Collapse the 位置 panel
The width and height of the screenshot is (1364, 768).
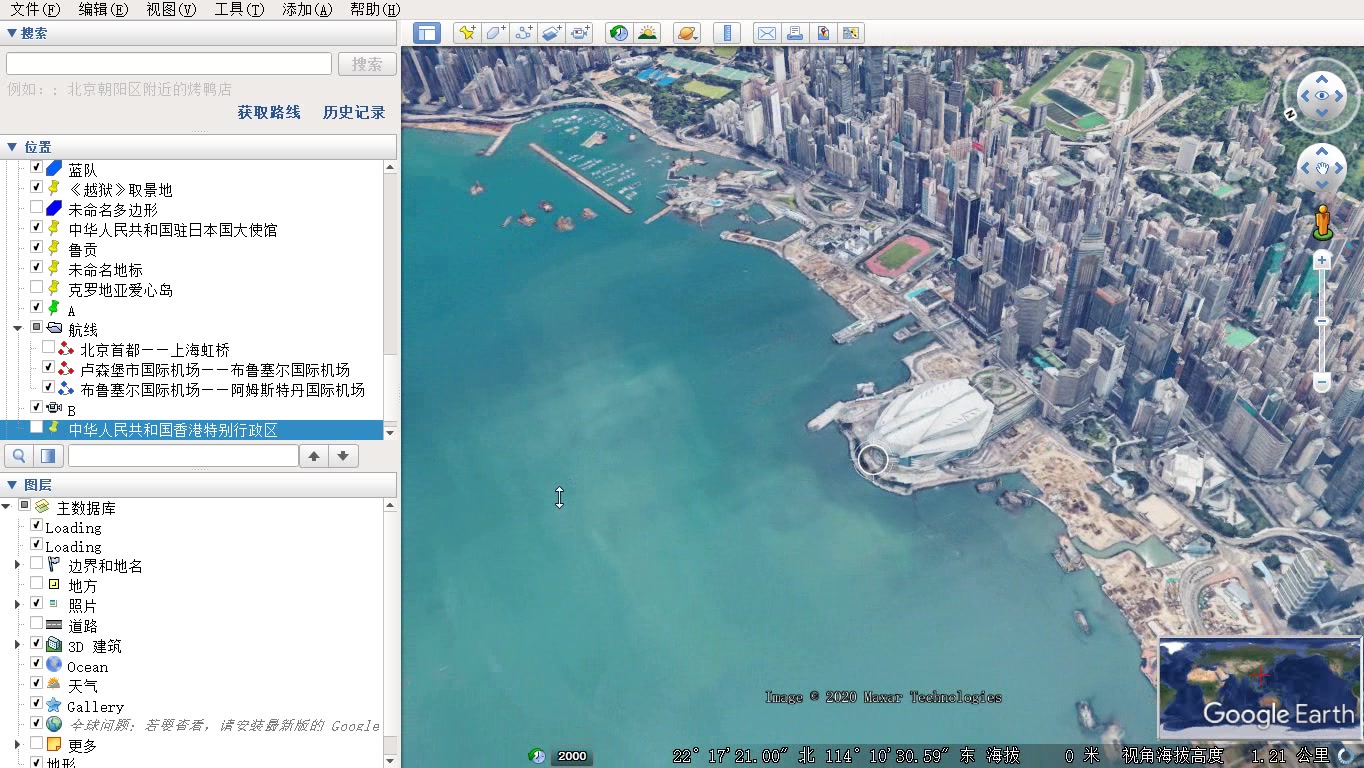point(12,147)
